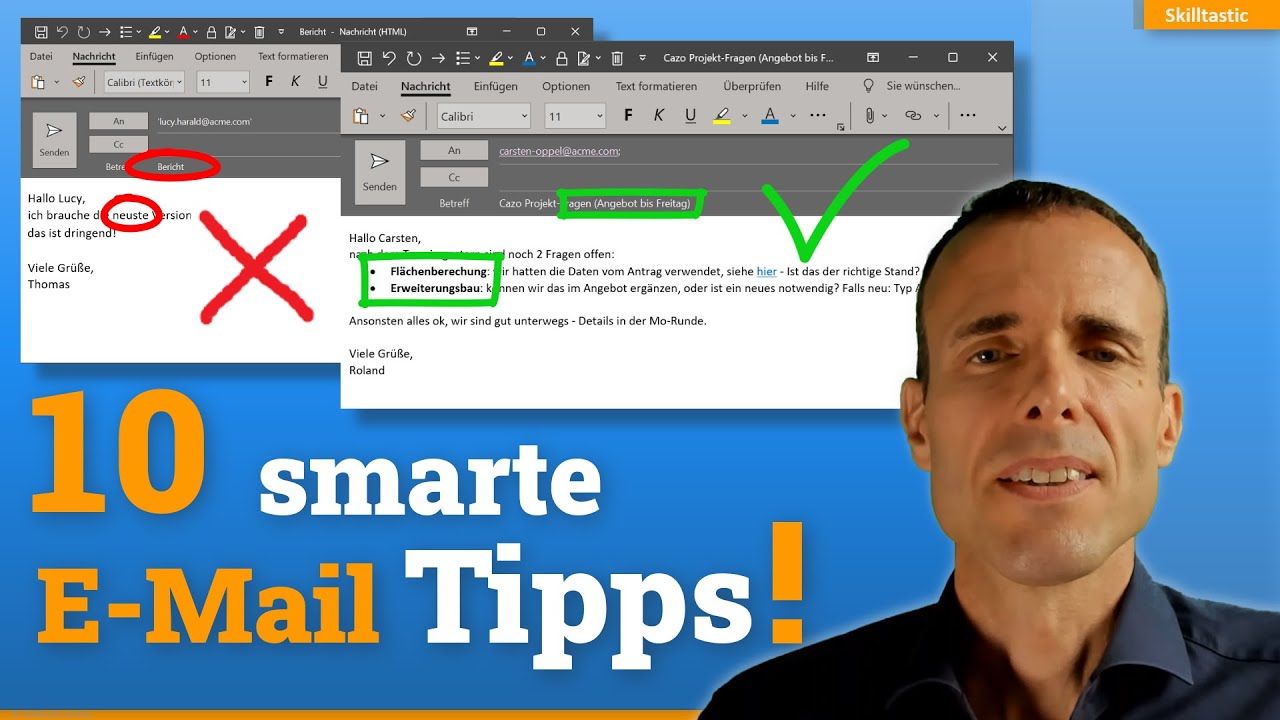Click Save icon in Cazo Projekt-Fragen window
The height and width of the screenshot is (720, 1280).
click(365, 58)
